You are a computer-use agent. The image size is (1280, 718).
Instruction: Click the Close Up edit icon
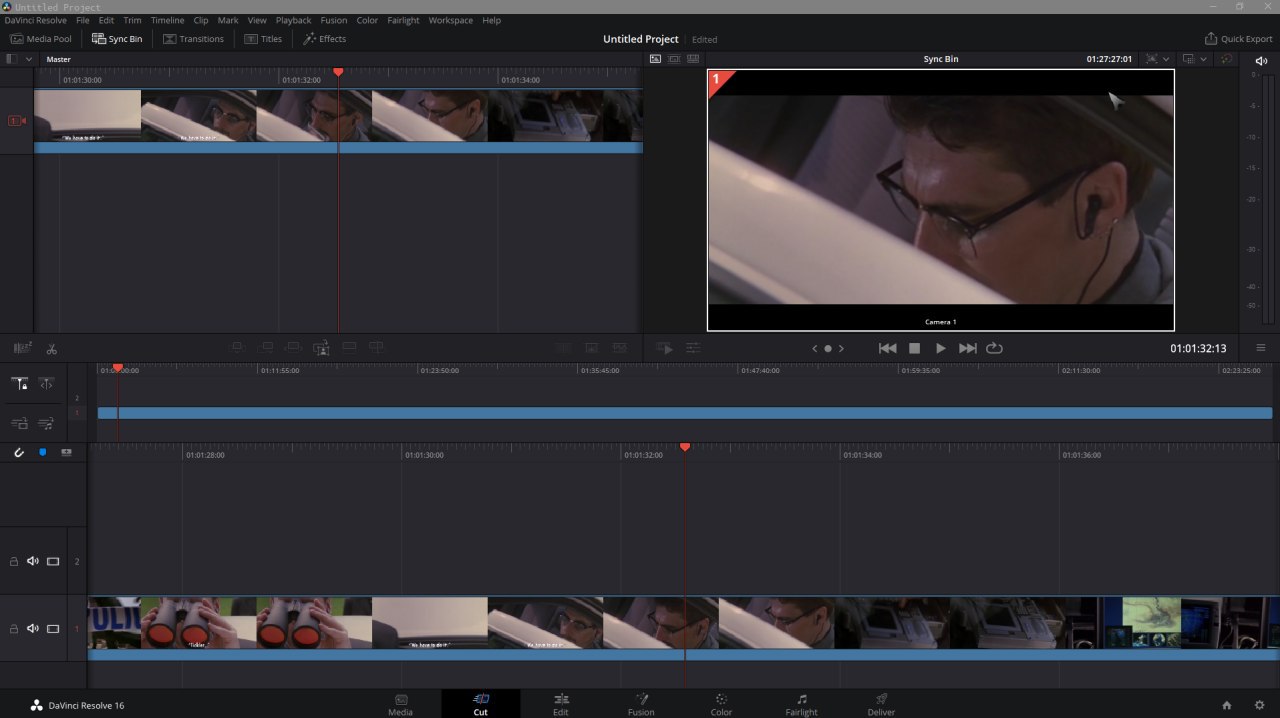pyautogui.click(x=321, y=347)
